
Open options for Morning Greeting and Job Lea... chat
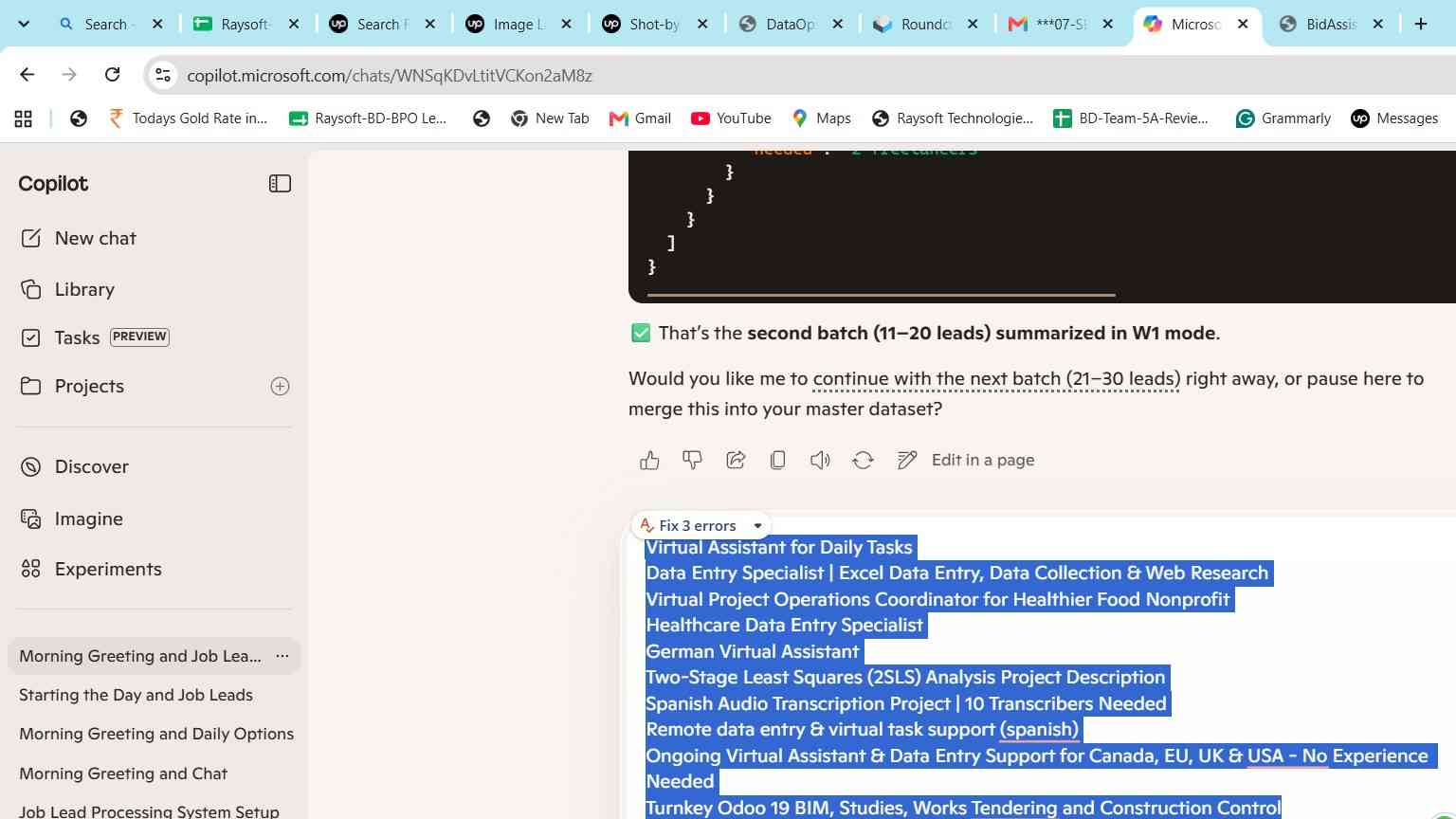(282, 656)
